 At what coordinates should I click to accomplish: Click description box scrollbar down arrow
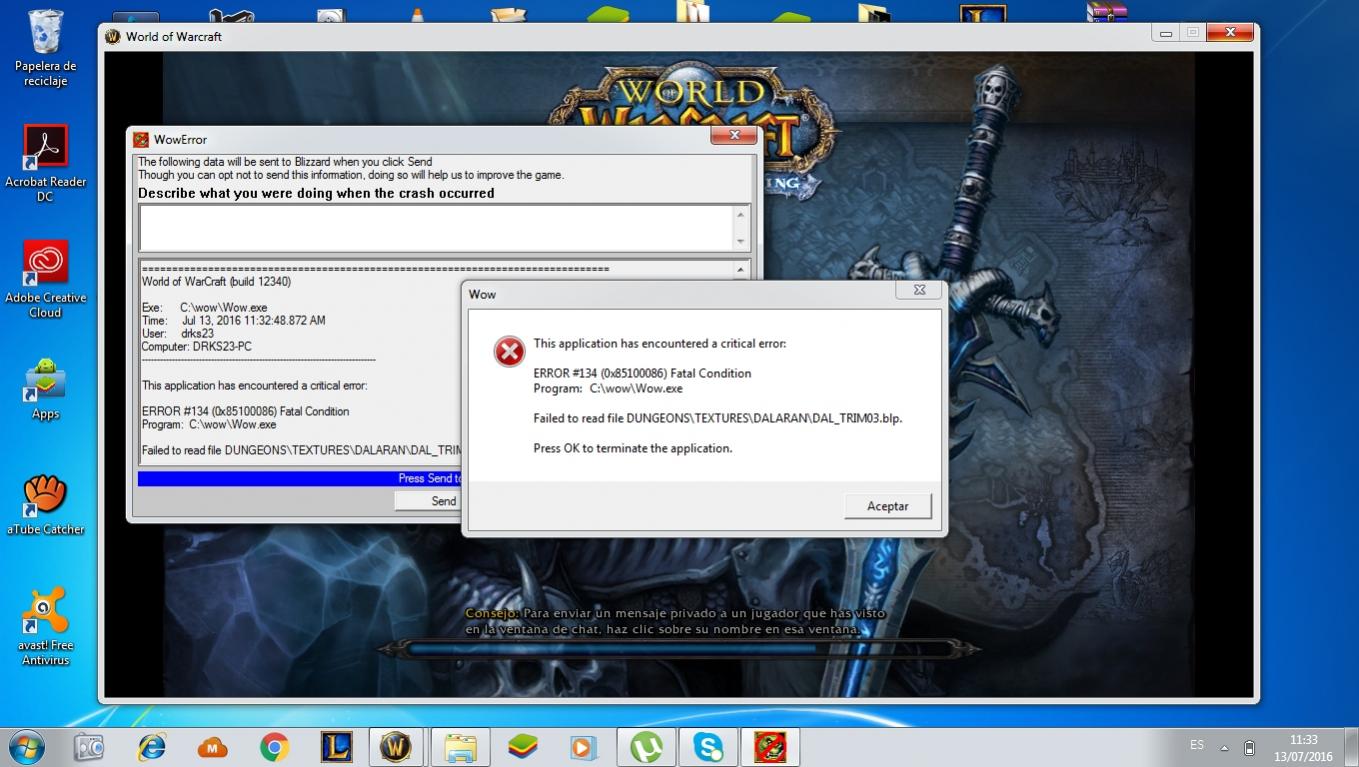point(741,241)
